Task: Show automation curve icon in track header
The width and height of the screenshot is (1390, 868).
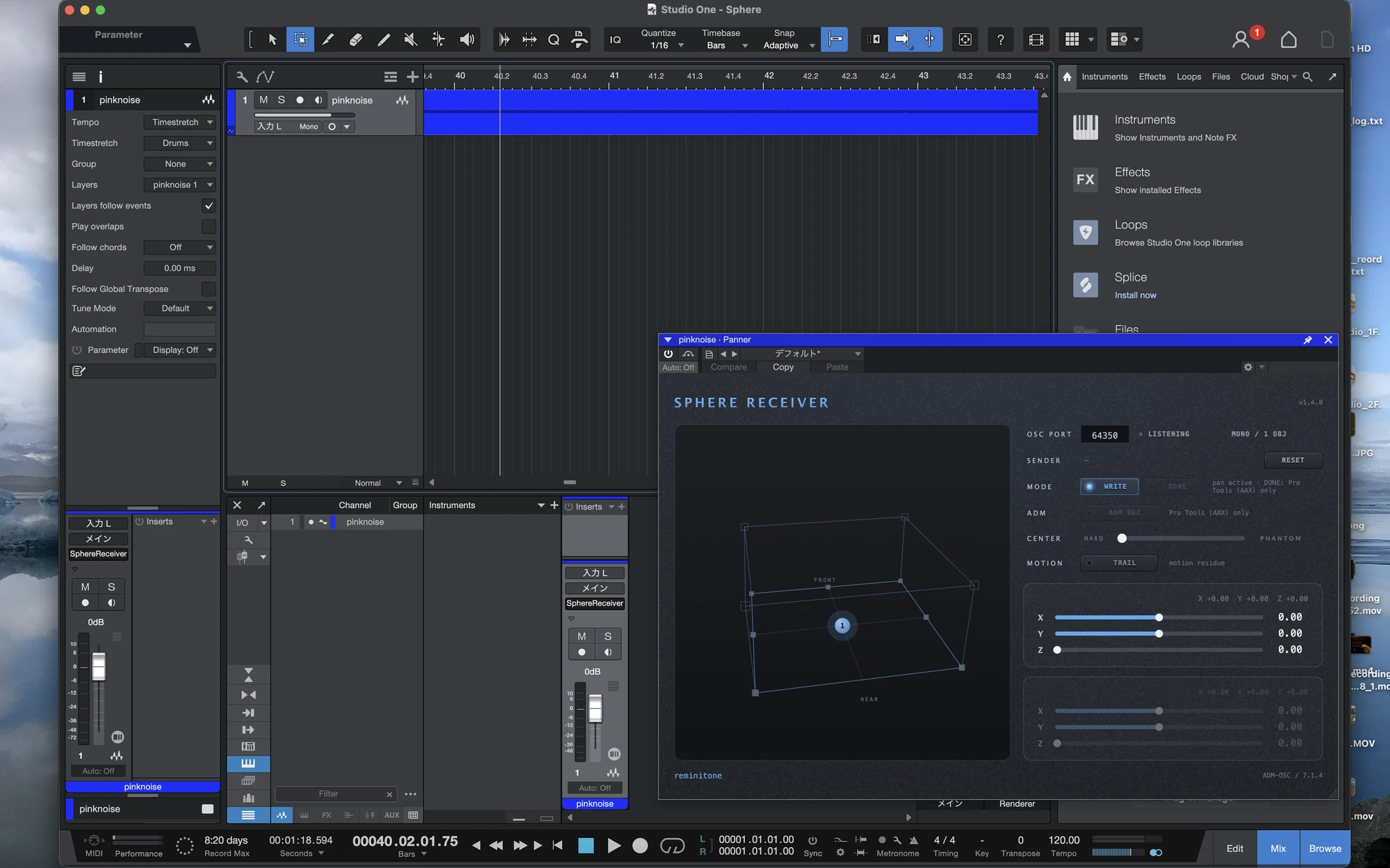Action: click(265, 76)
